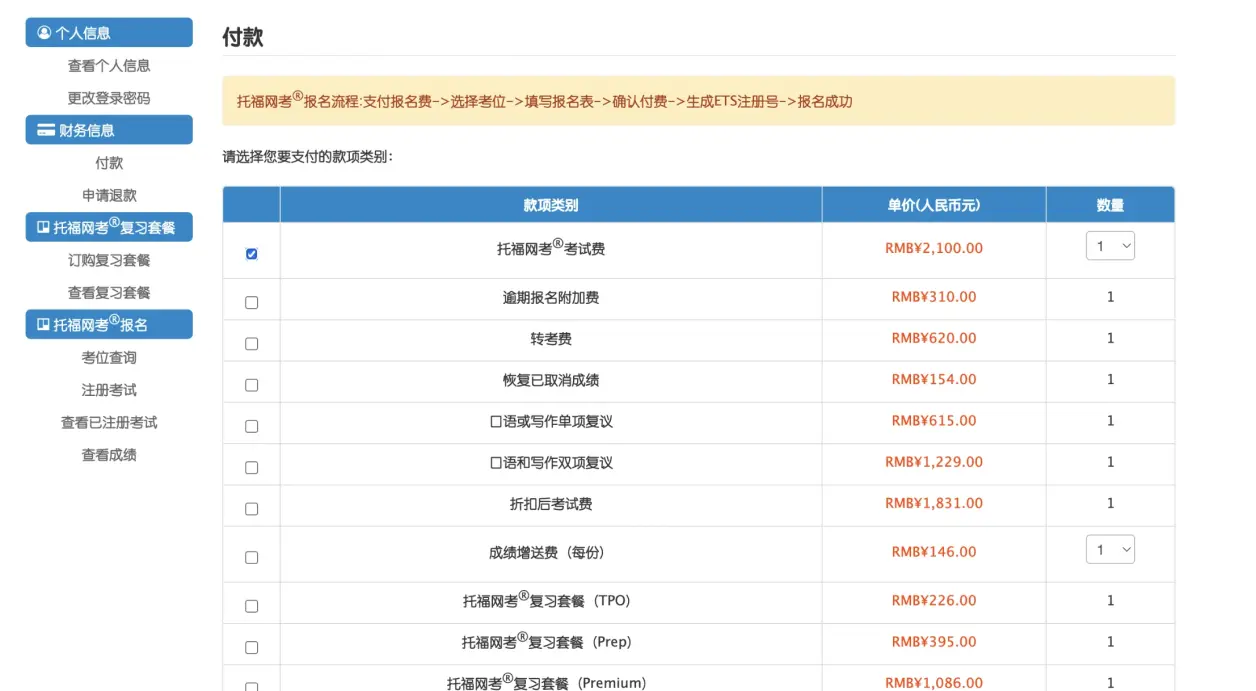Open 申请退款 link
The image size is (1256, 691).
(x=109, y=195)
